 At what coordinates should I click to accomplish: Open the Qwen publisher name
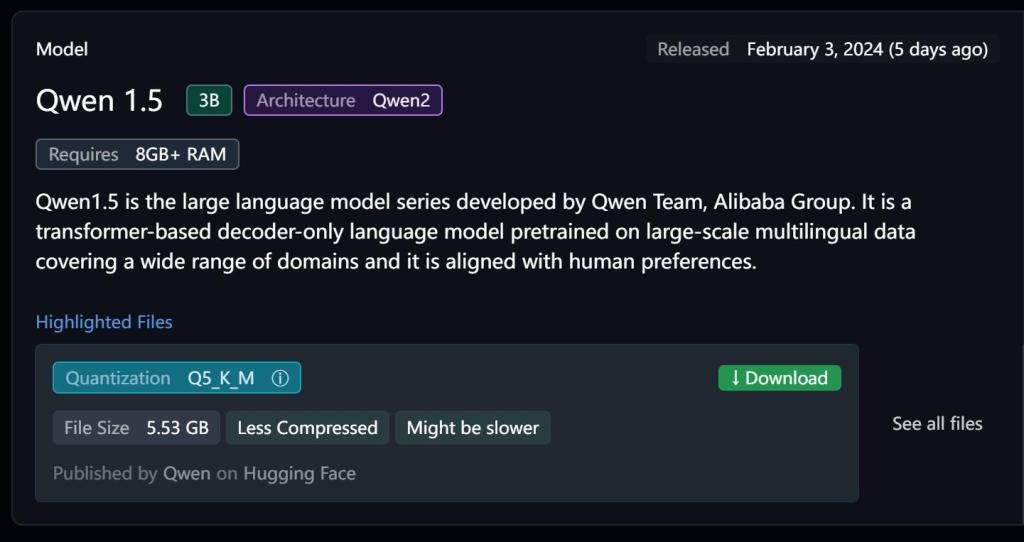pyautogui.click(x=187, y=473)
